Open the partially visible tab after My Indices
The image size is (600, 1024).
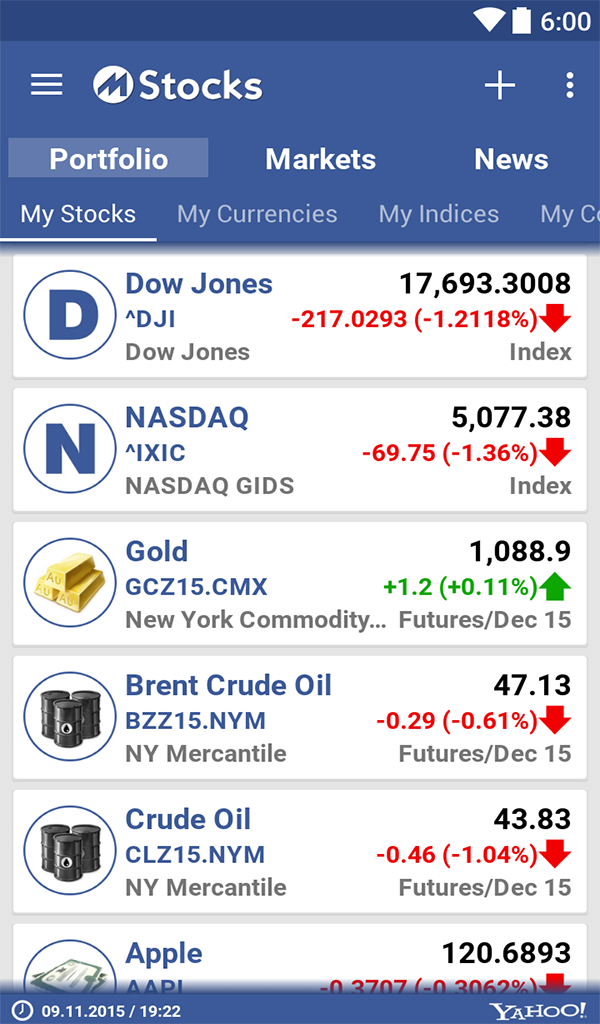click(x=570, y=214)
